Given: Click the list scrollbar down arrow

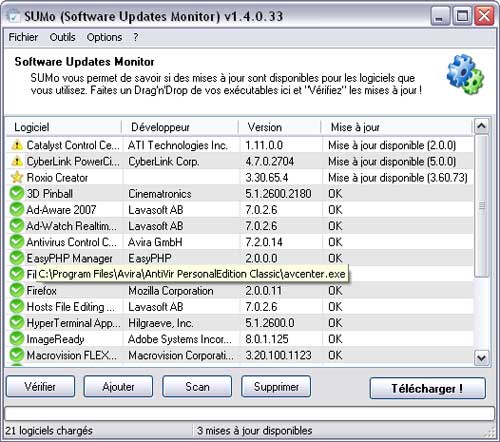Looking at the screenshot, I should pyautogui.click(x=481, y=358).
